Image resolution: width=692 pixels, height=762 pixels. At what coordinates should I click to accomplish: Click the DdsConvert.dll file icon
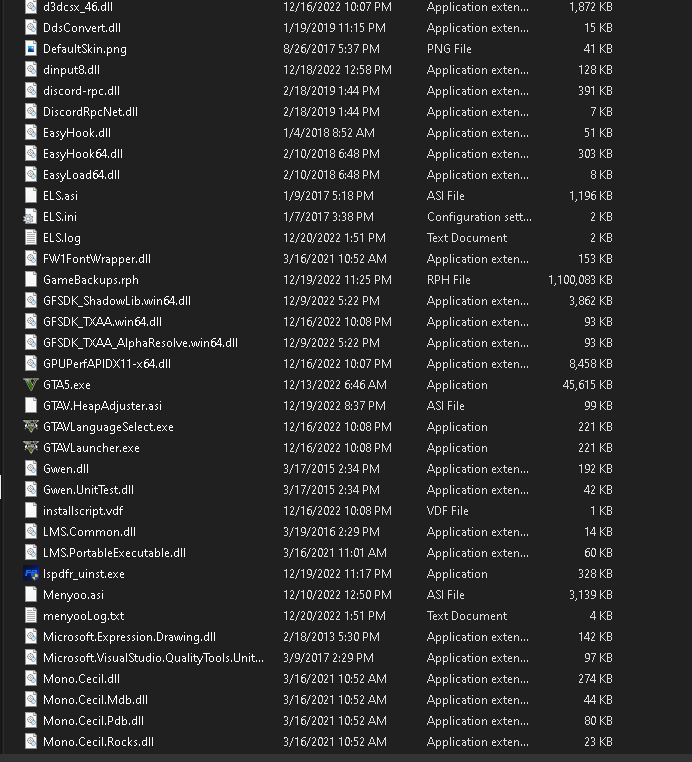[31, 28]
